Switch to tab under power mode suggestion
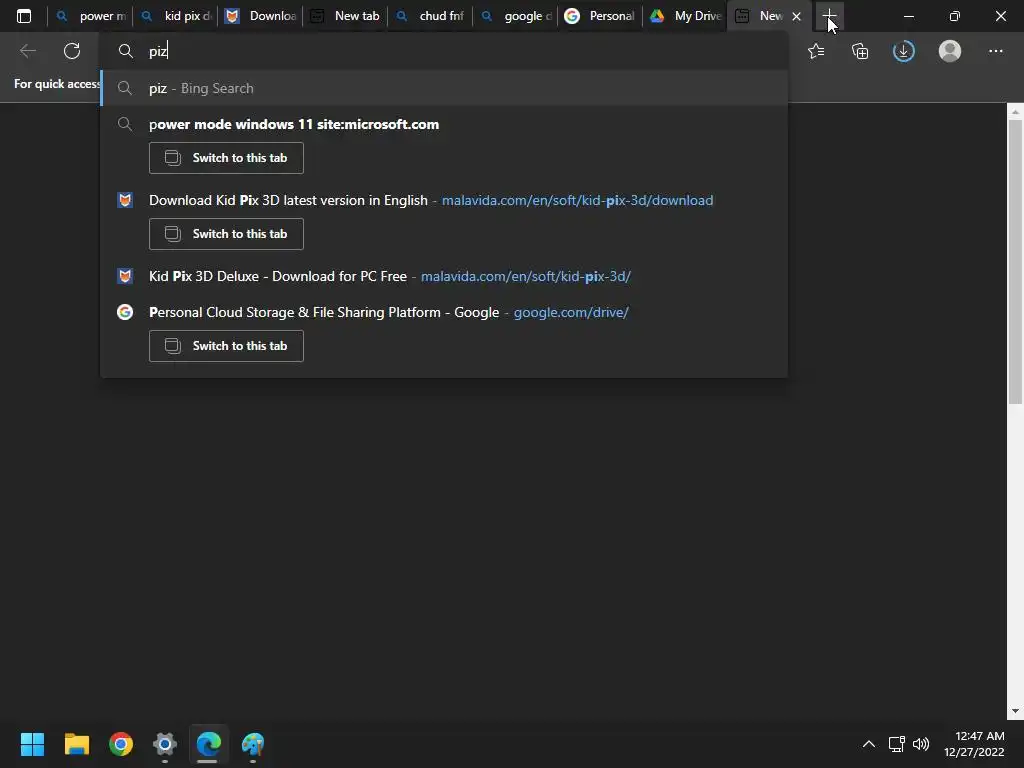Image resolution: width=1024 pixels, height=768 pixels. [226, 158]
